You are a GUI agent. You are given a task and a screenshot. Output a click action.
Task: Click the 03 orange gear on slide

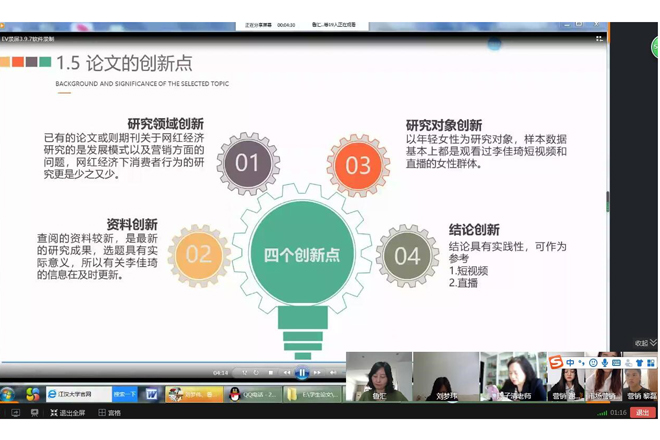coord(358,165)
